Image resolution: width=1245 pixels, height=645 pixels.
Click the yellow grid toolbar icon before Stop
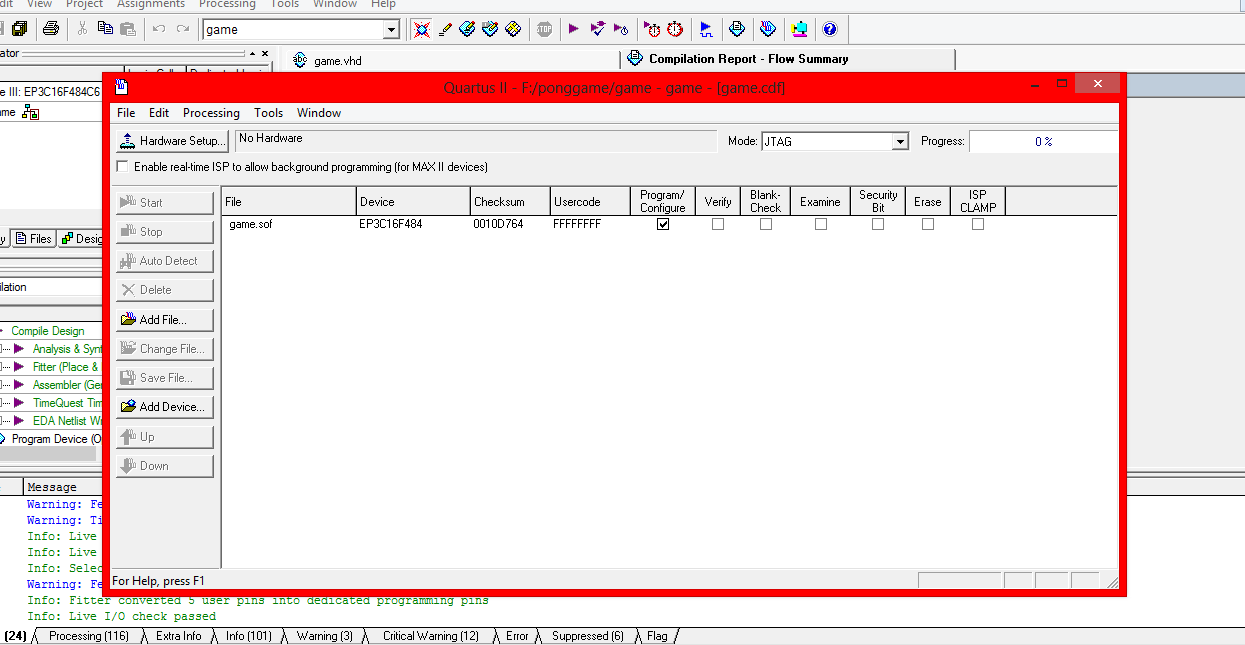pos(513,29)
